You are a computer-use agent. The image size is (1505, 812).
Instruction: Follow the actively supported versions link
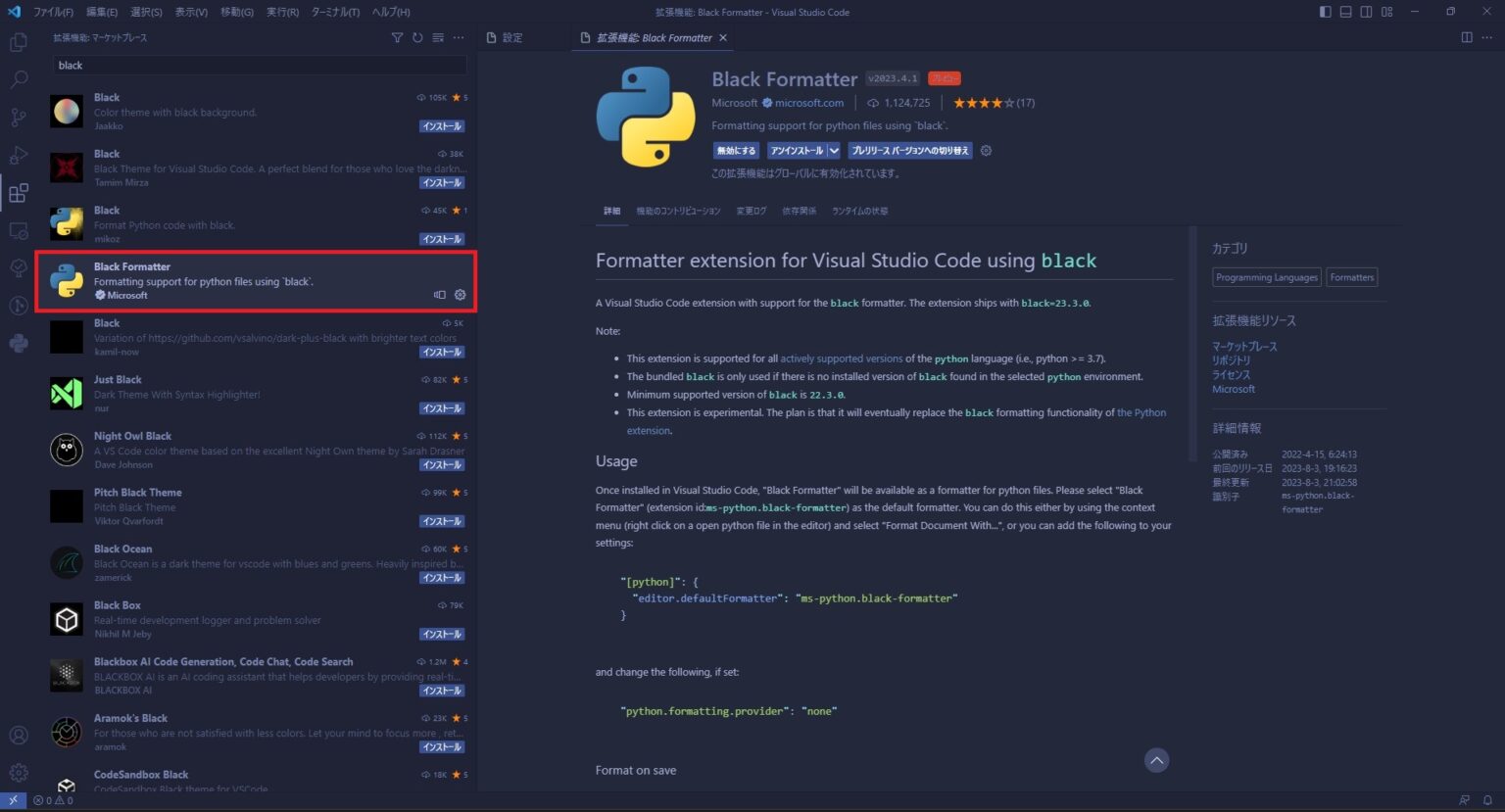click(x=844, y=358)
